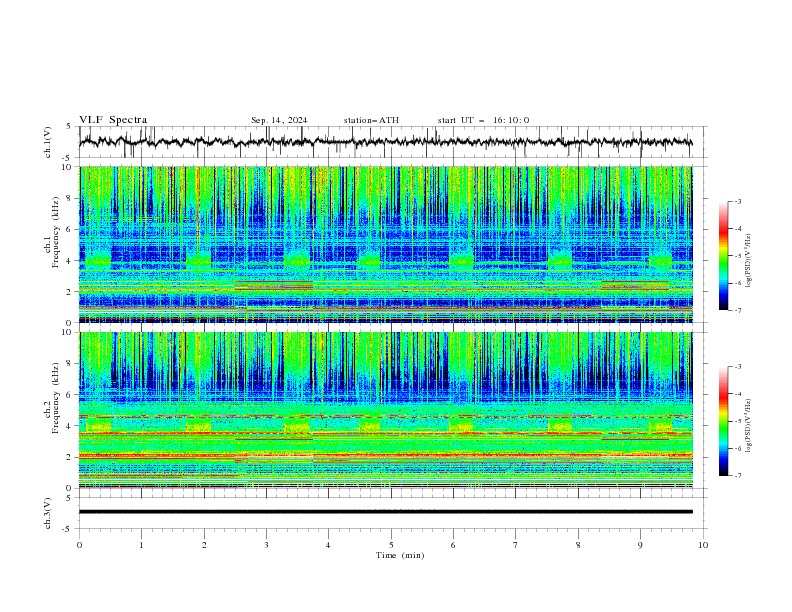
Task: Click the 'station=ATH' label
Action: 371,120
